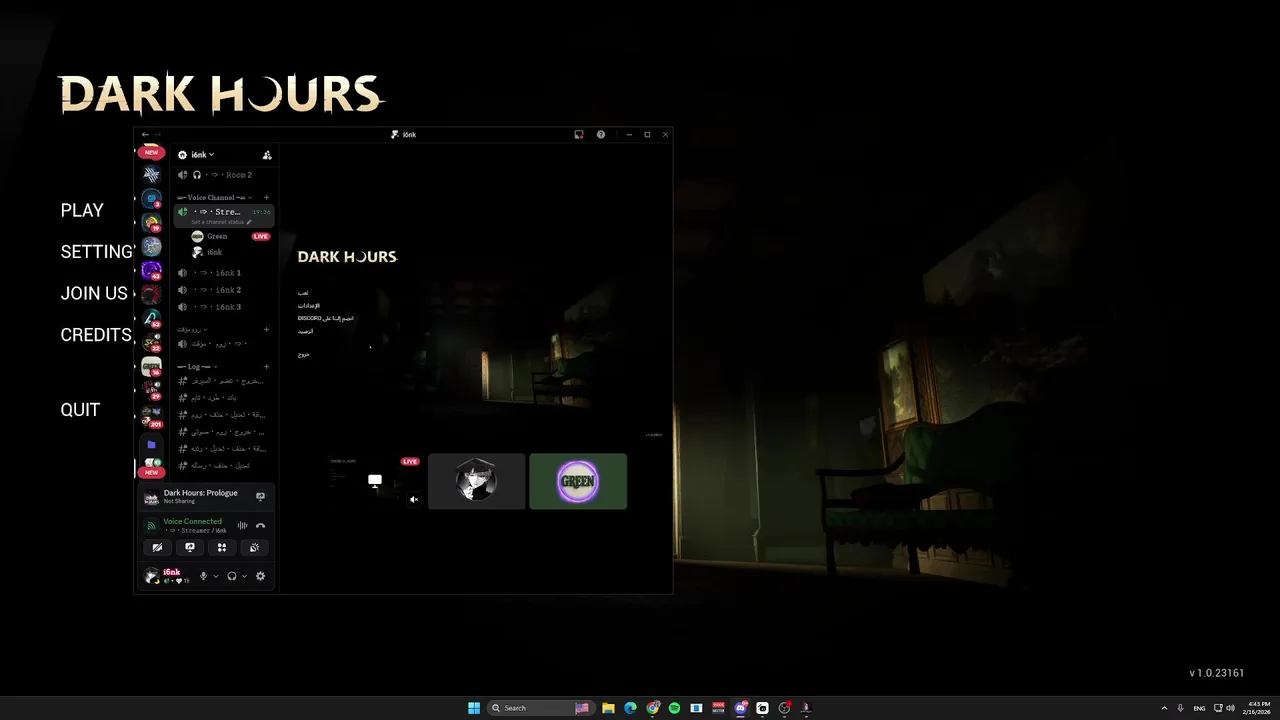Open the Discord help question mark icon
Image resolution: width=1280 pixels, height=720 pixels.
601,134
